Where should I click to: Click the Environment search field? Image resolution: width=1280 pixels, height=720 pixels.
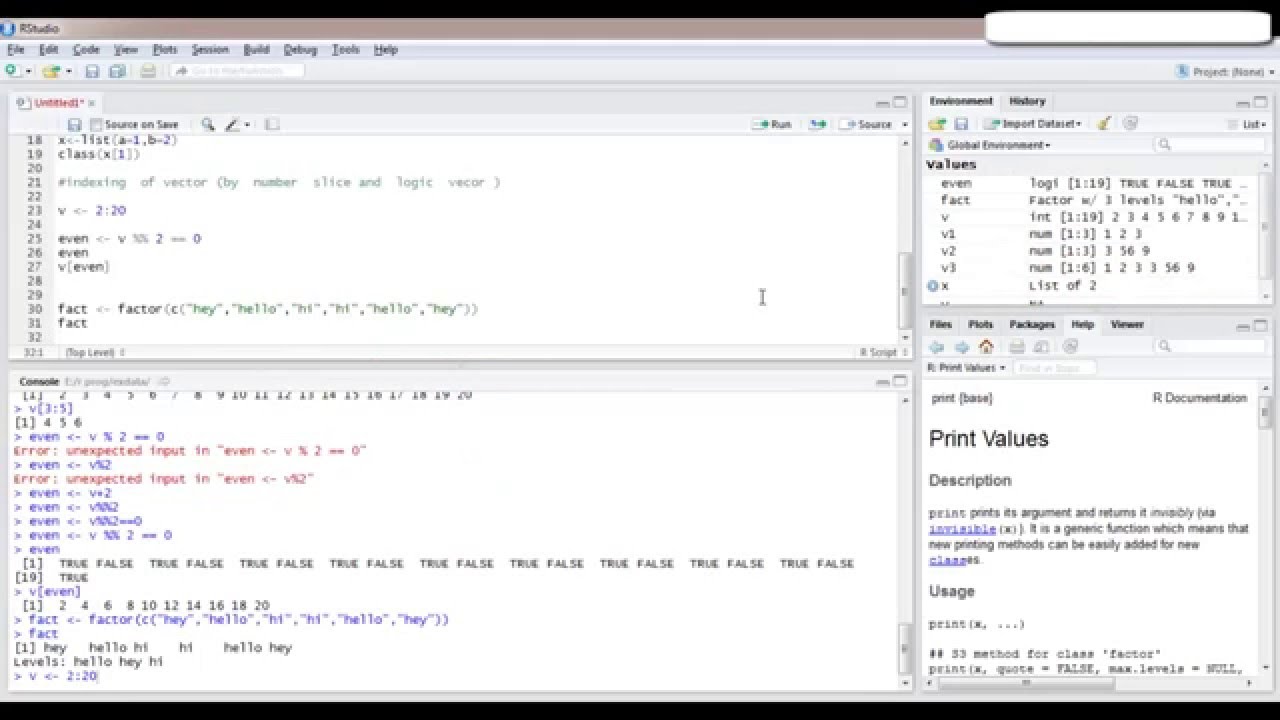[x=1210, y=145]
